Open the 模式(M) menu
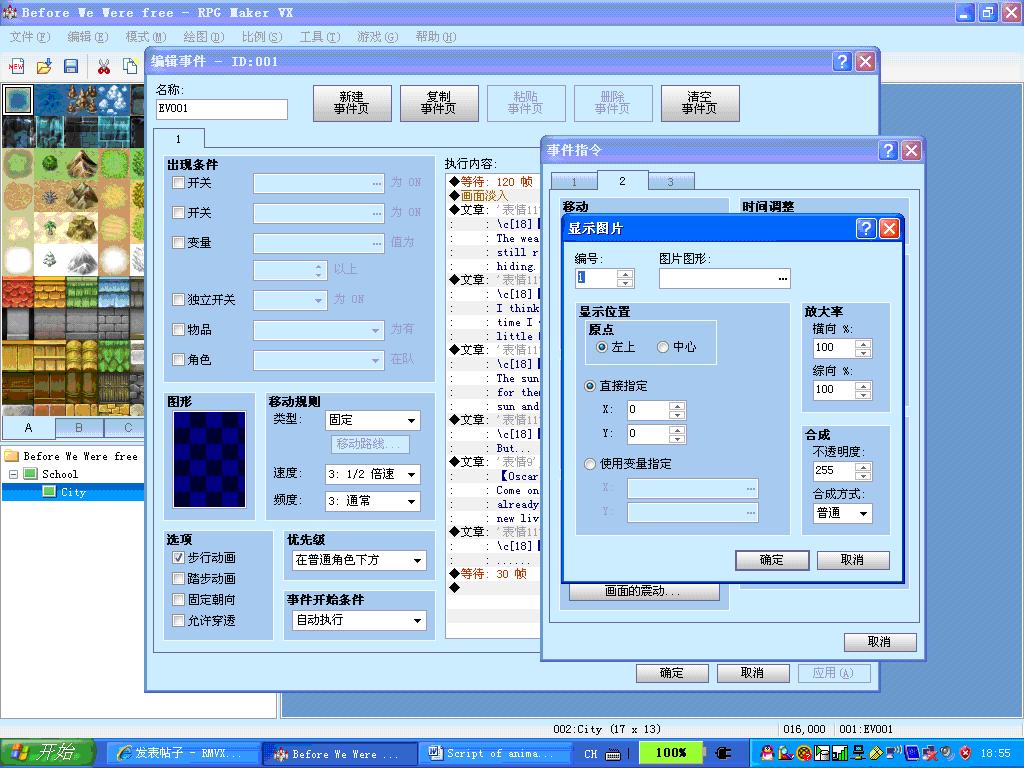The height and width of the screenshot is (768, 1024). tap(146, 37)
